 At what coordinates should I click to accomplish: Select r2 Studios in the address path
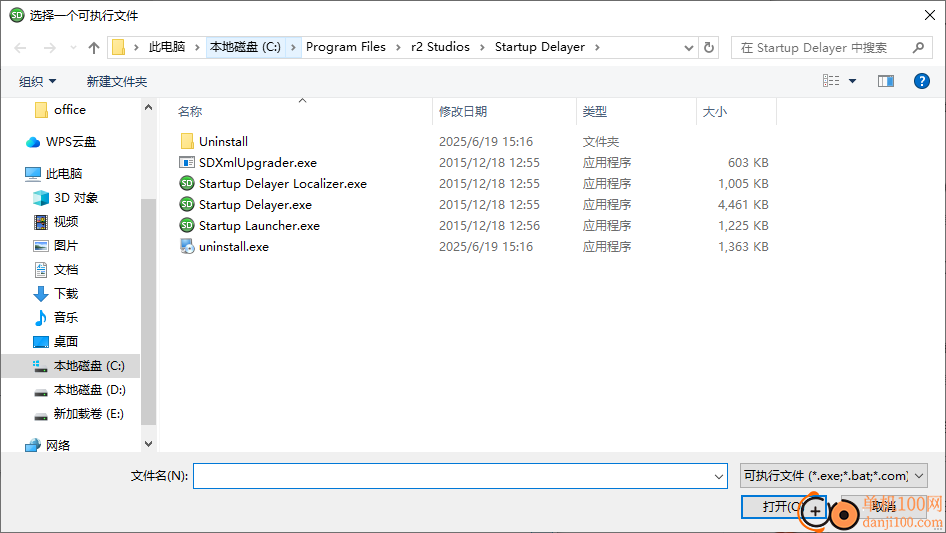[440, 47]
